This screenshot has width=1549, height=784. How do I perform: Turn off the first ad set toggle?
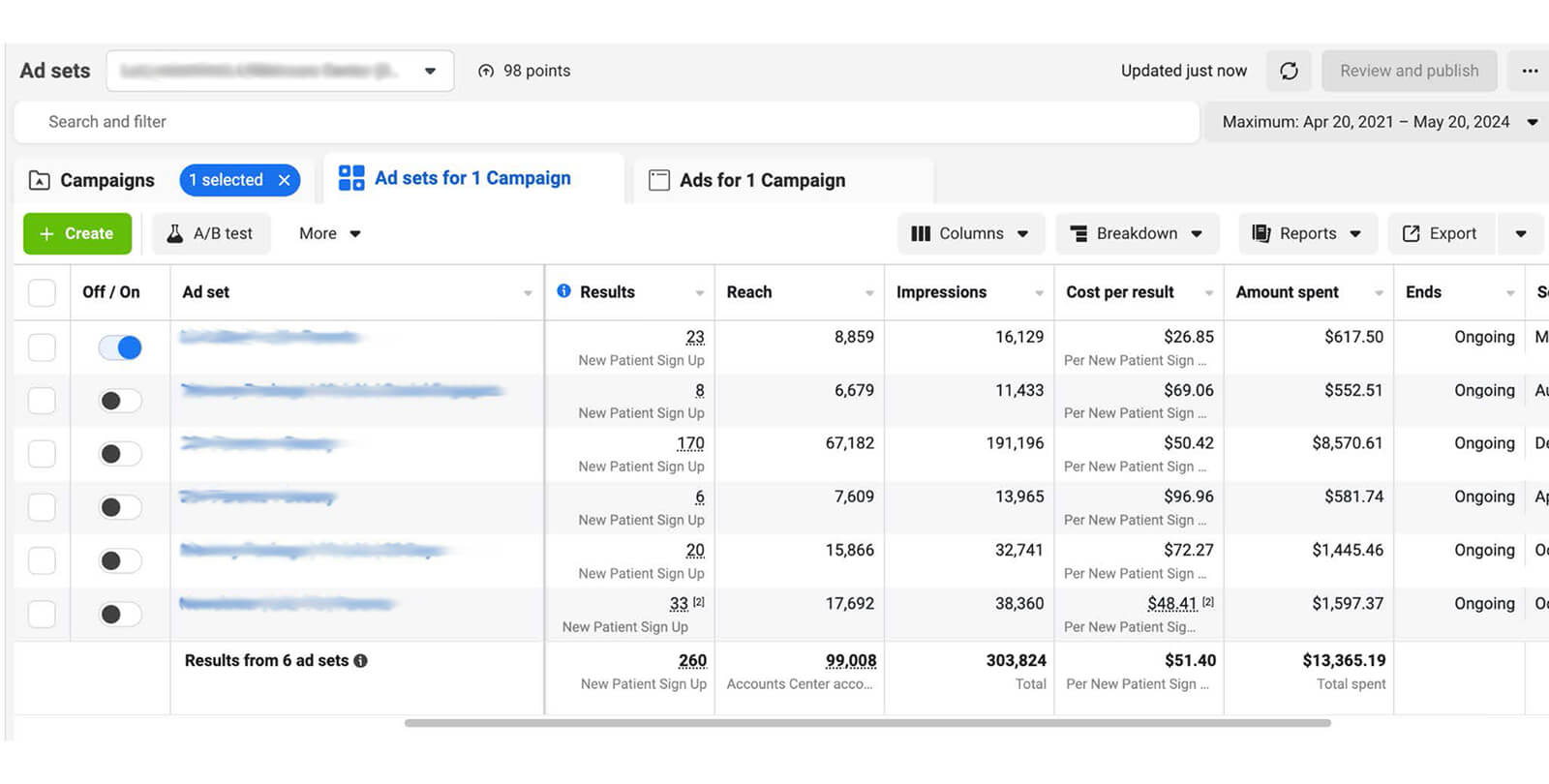[x=120, y=347]
